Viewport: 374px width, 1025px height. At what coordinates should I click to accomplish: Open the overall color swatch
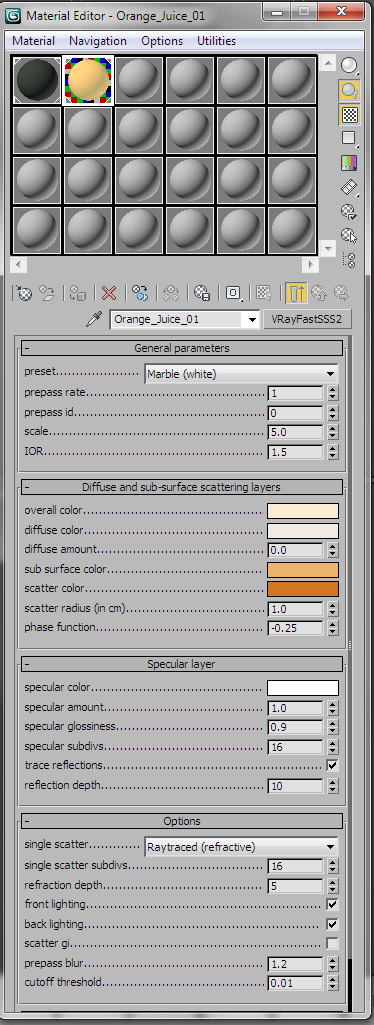click(303, 511)
